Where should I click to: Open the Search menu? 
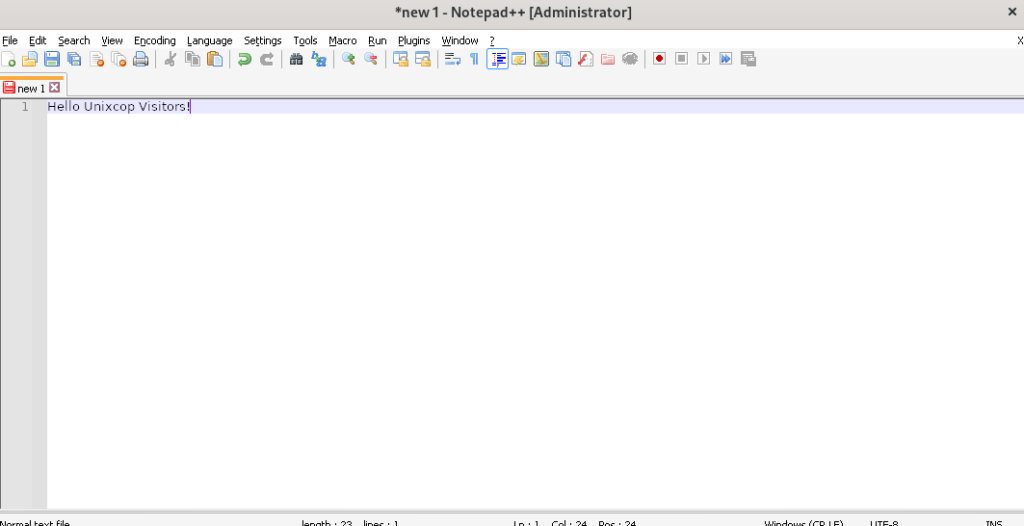tap(74, 41)
